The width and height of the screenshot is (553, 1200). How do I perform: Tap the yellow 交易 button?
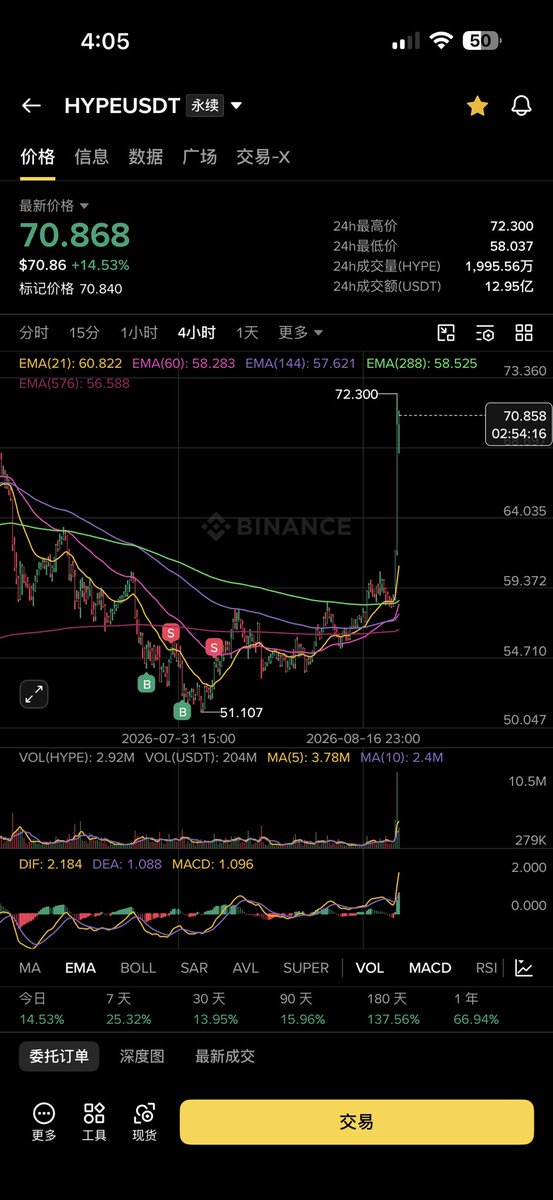click(x=357, y=1122)
